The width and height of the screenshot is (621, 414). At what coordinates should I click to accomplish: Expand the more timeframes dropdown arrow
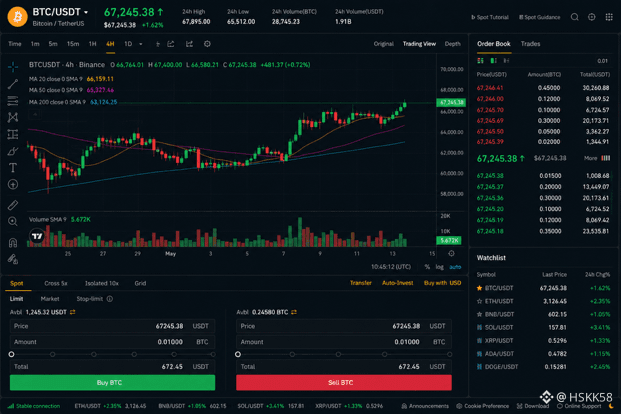pyautogui.click(x=141, y=44)
